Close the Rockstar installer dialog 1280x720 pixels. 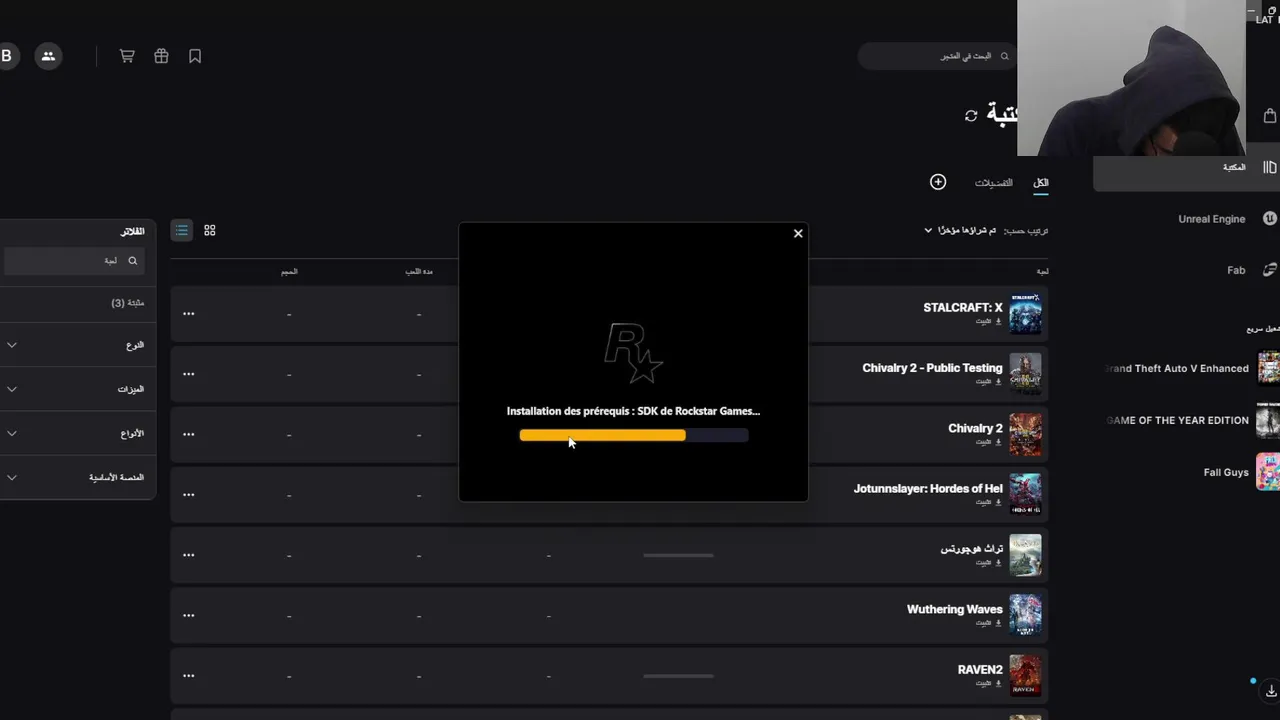tap(798, 233)
